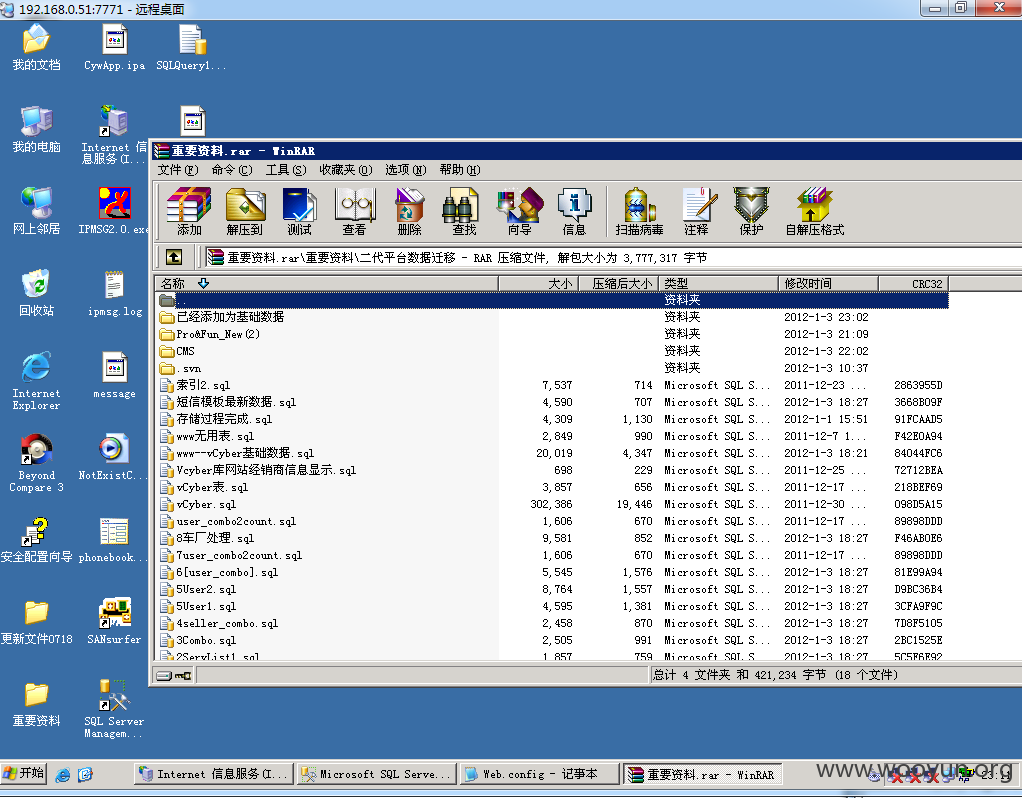The image size is (1022, 798).
Task: Sort by Name (名称) column header
Action: point(327,283)
